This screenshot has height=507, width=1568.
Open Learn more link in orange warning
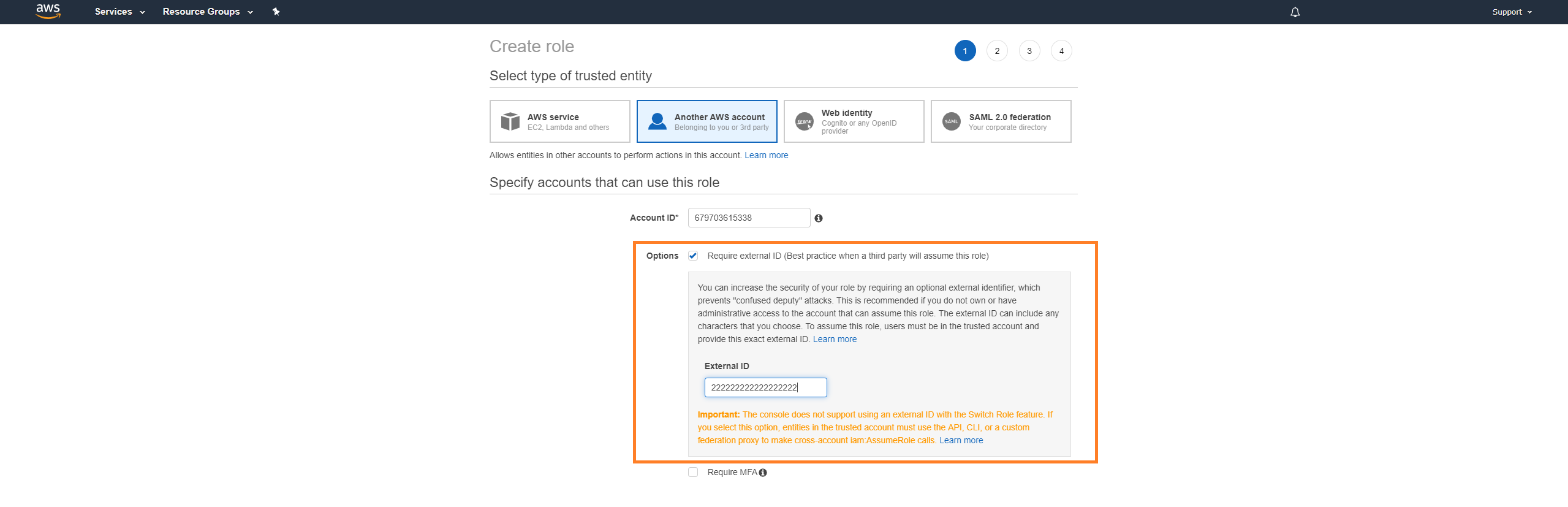tap(961, 440)
